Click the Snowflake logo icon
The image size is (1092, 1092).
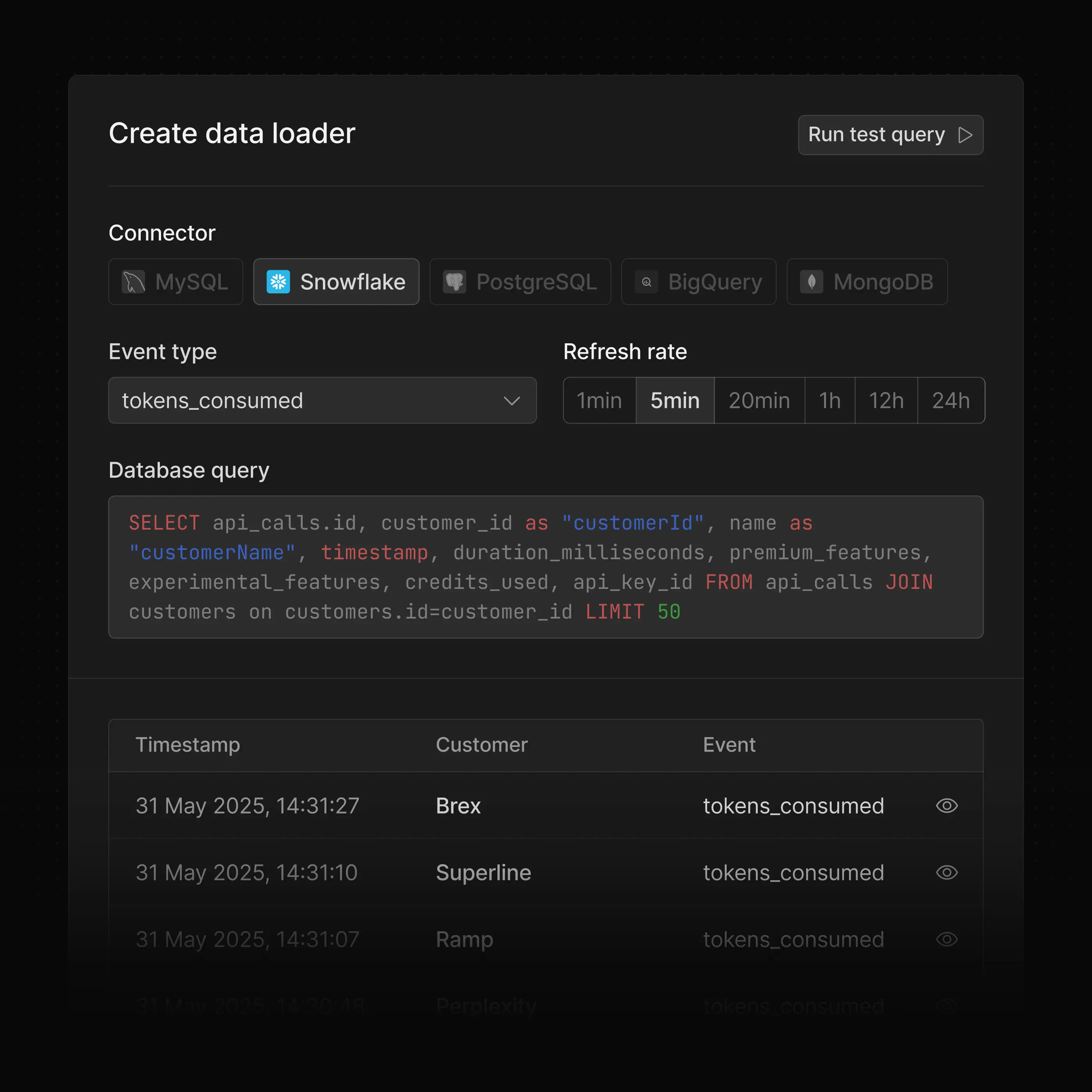click(278, 282)
